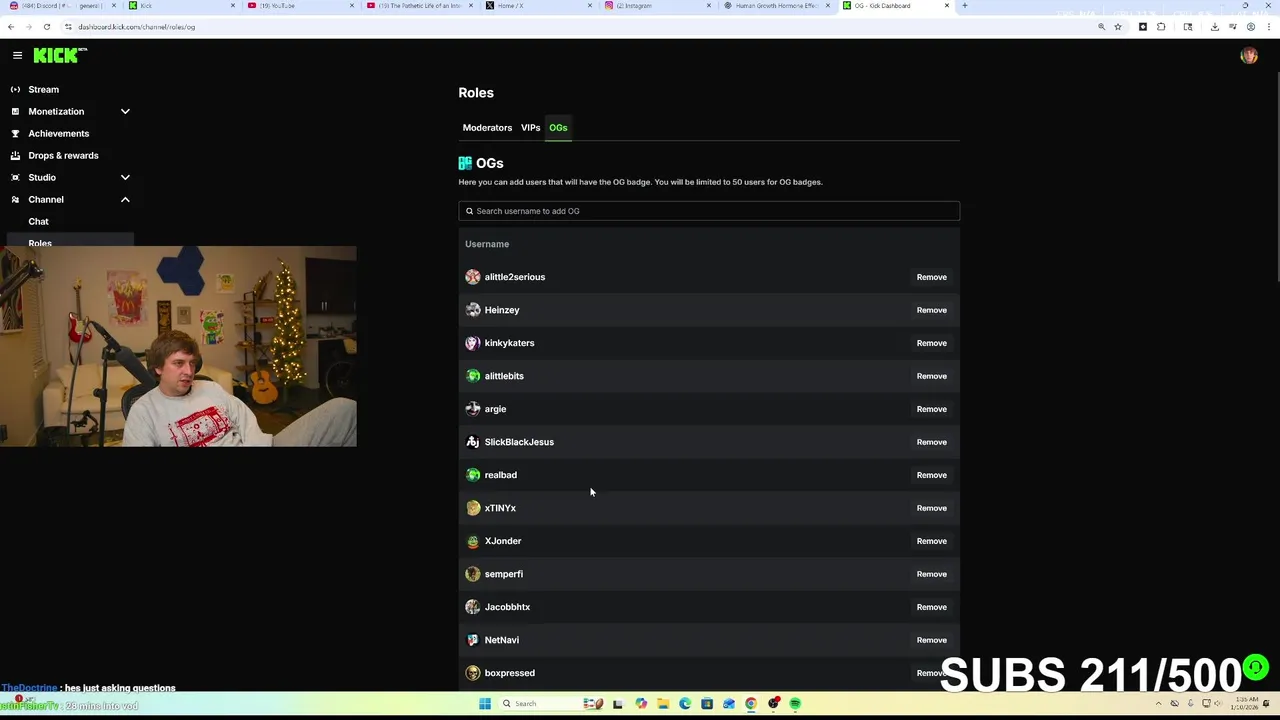Open the Windows Start menu
Image resolution: width=1280 pixels, height=720 pixels.
click(x=485, y=704)
